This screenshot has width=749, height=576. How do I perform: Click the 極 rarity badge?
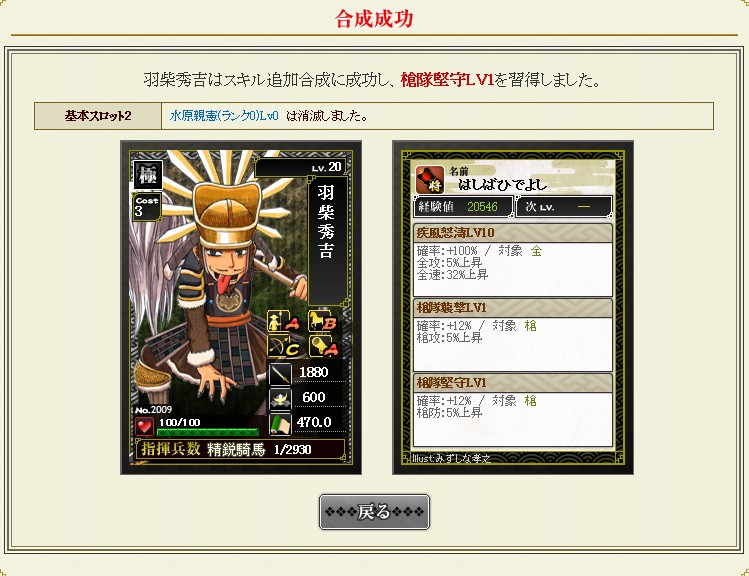click(x=148, y=175)
